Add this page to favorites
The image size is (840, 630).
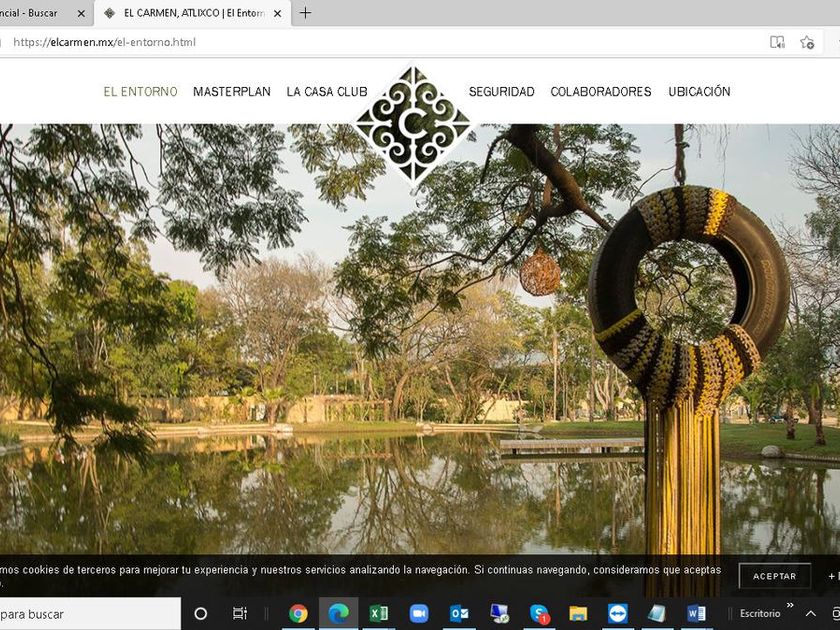pyautogui.click(x=807, y=42)
